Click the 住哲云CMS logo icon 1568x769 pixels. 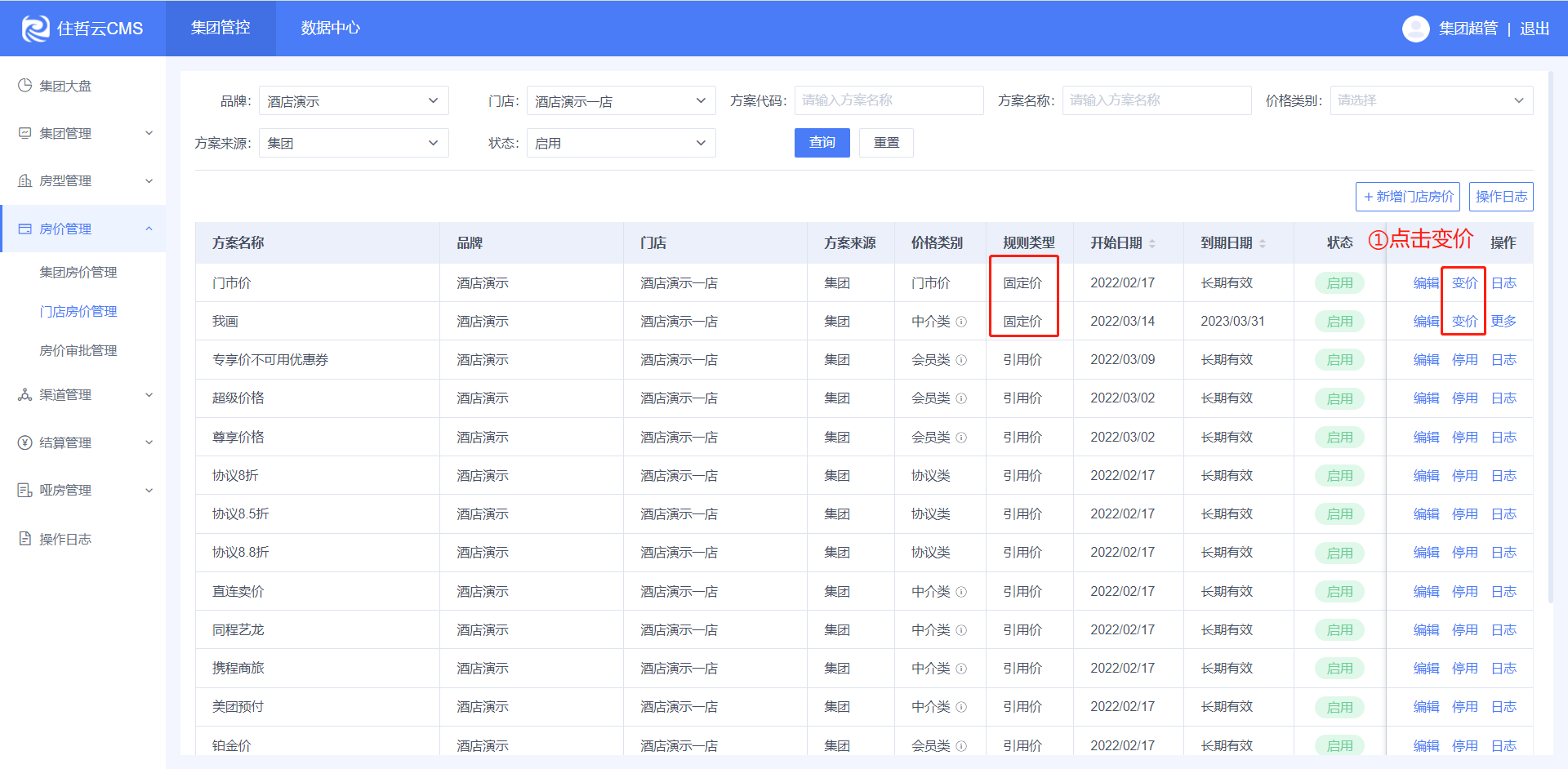point(35,29)
